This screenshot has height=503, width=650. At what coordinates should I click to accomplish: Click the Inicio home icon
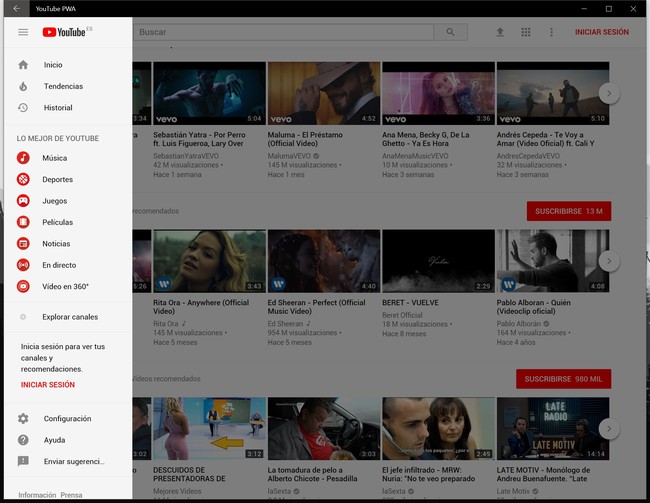(x=23, y=65)
